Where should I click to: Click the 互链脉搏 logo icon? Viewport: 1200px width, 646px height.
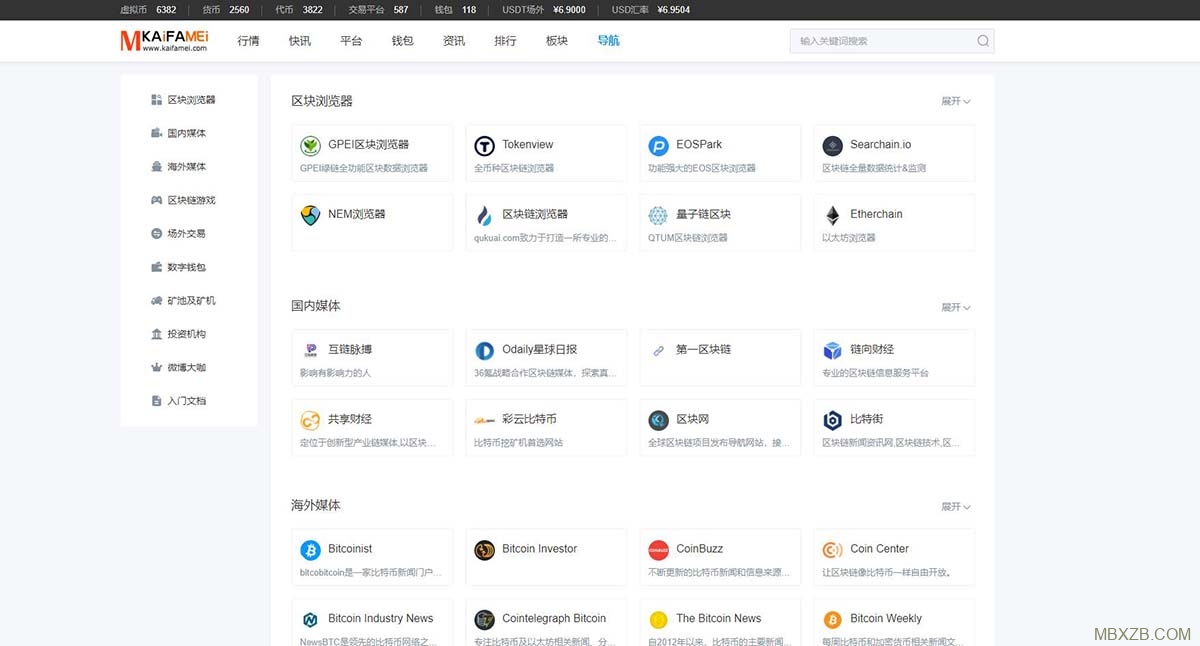311,351
